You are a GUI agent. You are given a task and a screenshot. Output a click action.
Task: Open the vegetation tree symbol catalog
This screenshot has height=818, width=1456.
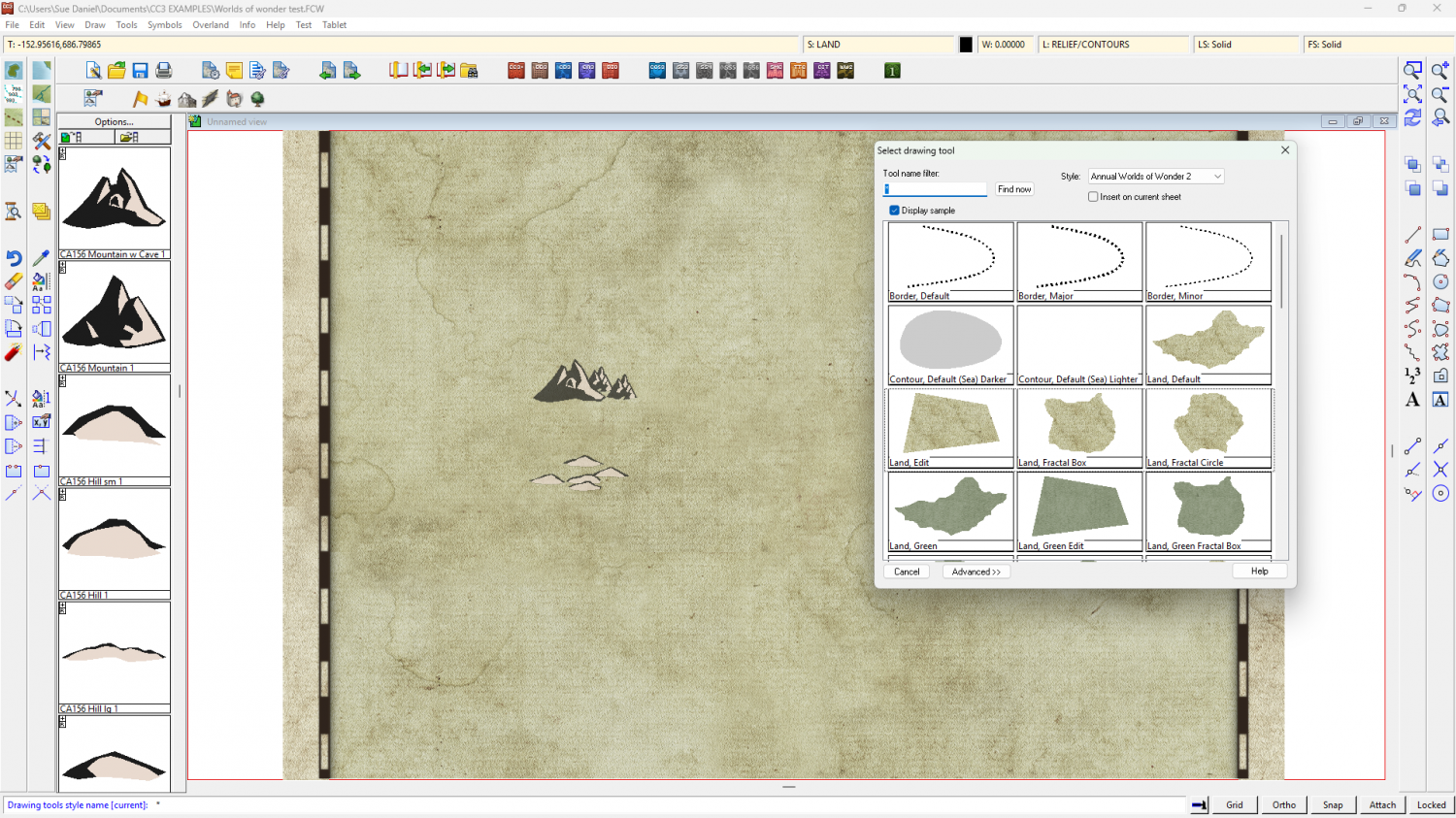(x=258, y=99)
